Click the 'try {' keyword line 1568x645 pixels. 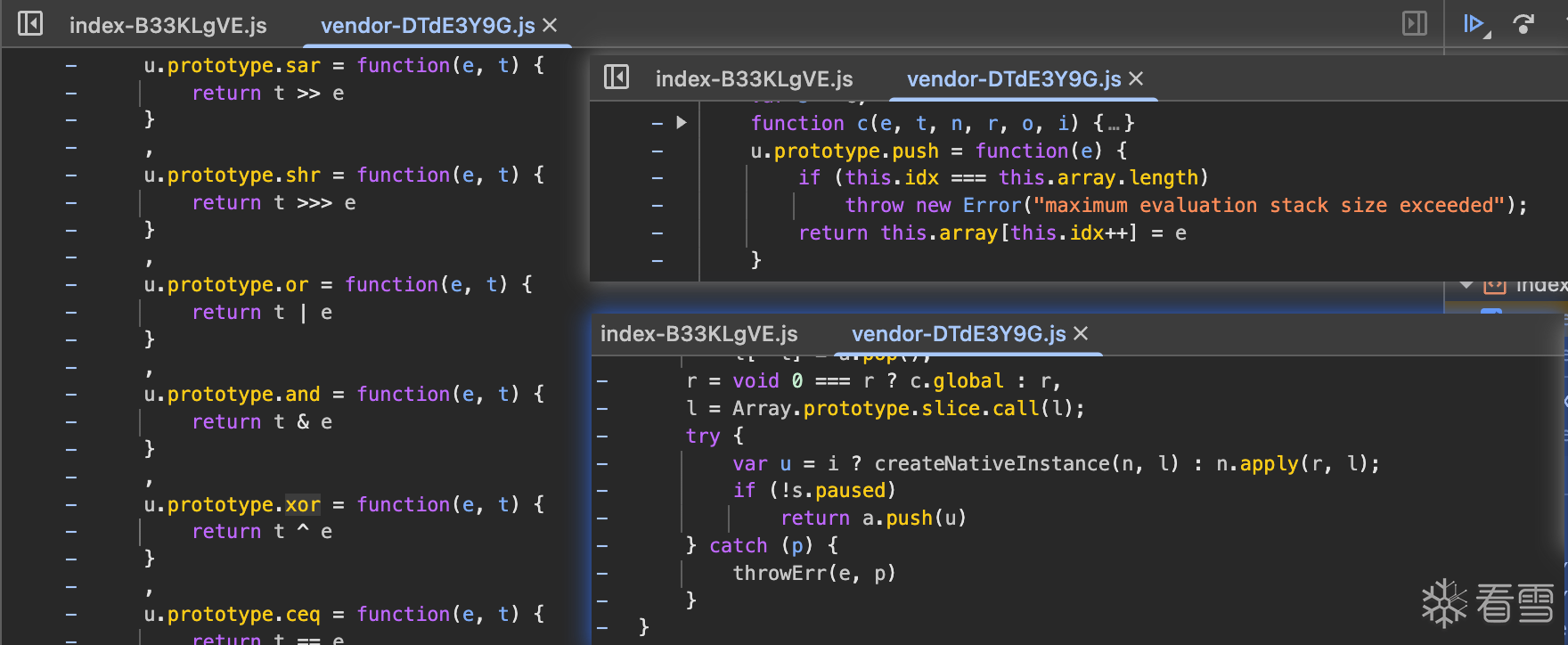pyautogui.click(x=715, y=437)
